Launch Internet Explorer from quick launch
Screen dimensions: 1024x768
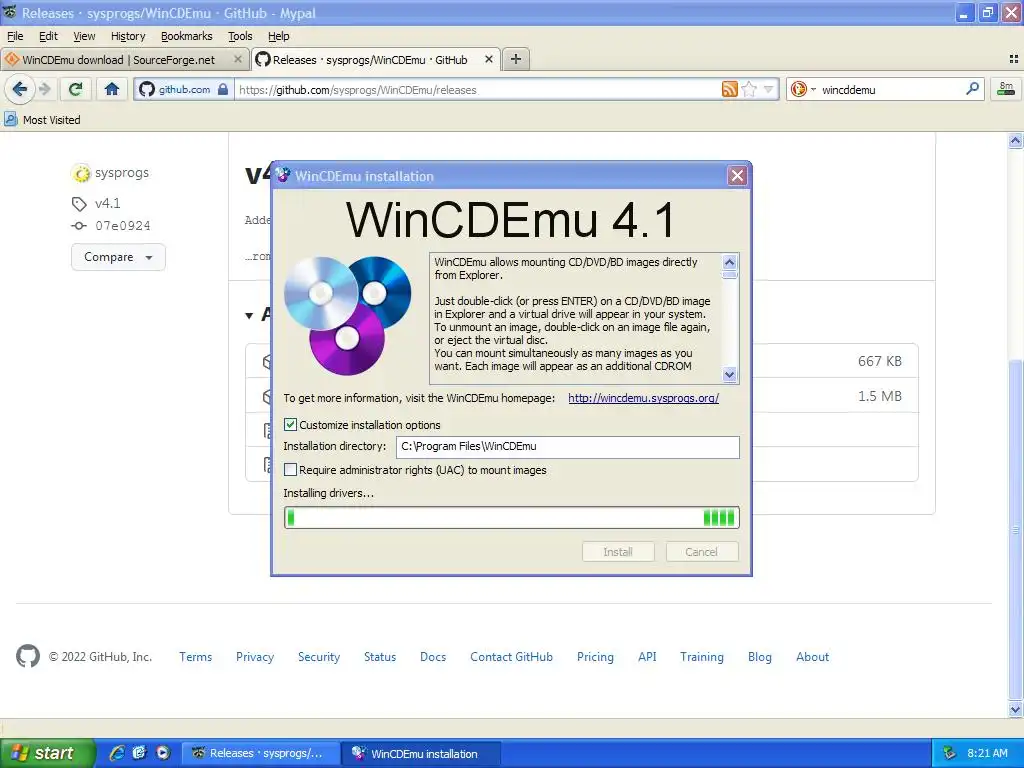click(116, 753)
